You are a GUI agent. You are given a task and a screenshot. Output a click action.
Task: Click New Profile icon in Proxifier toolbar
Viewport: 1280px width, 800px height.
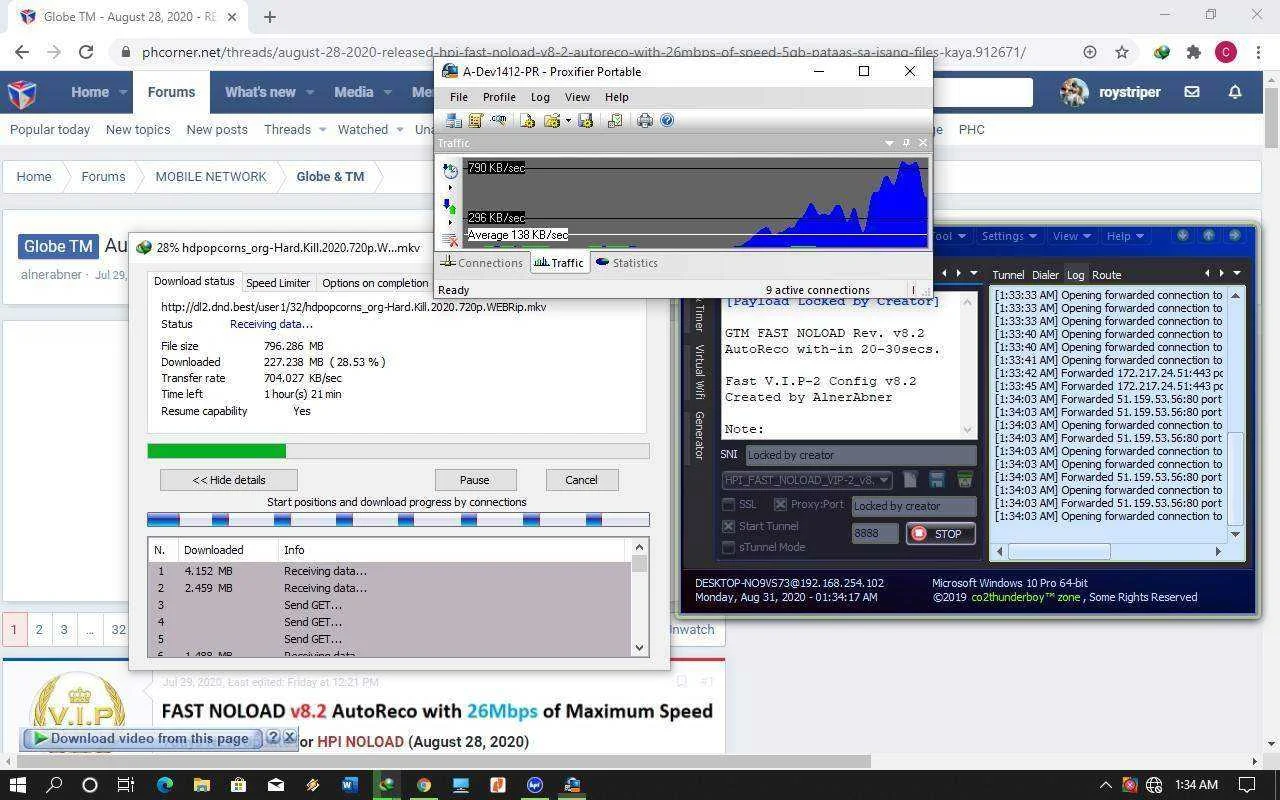528,120
